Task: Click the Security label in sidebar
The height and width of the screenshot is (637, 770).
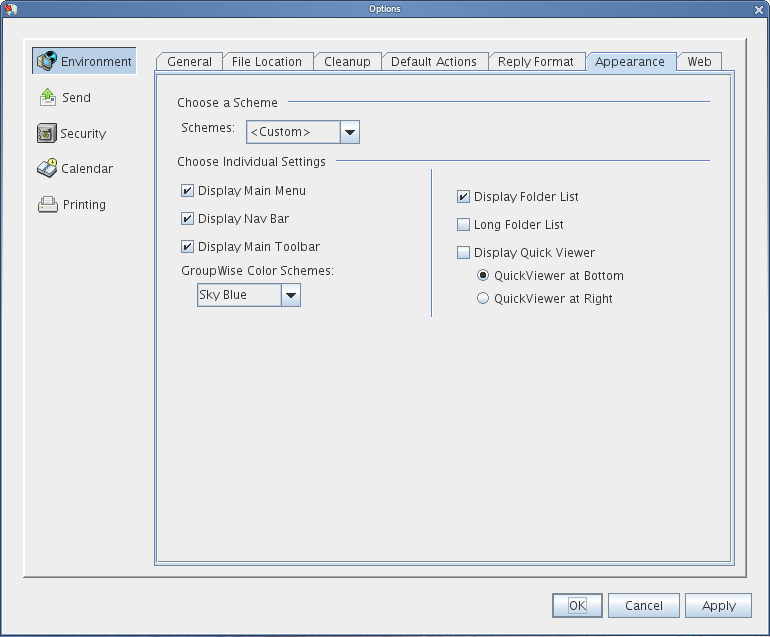Action: coord(83,134)
